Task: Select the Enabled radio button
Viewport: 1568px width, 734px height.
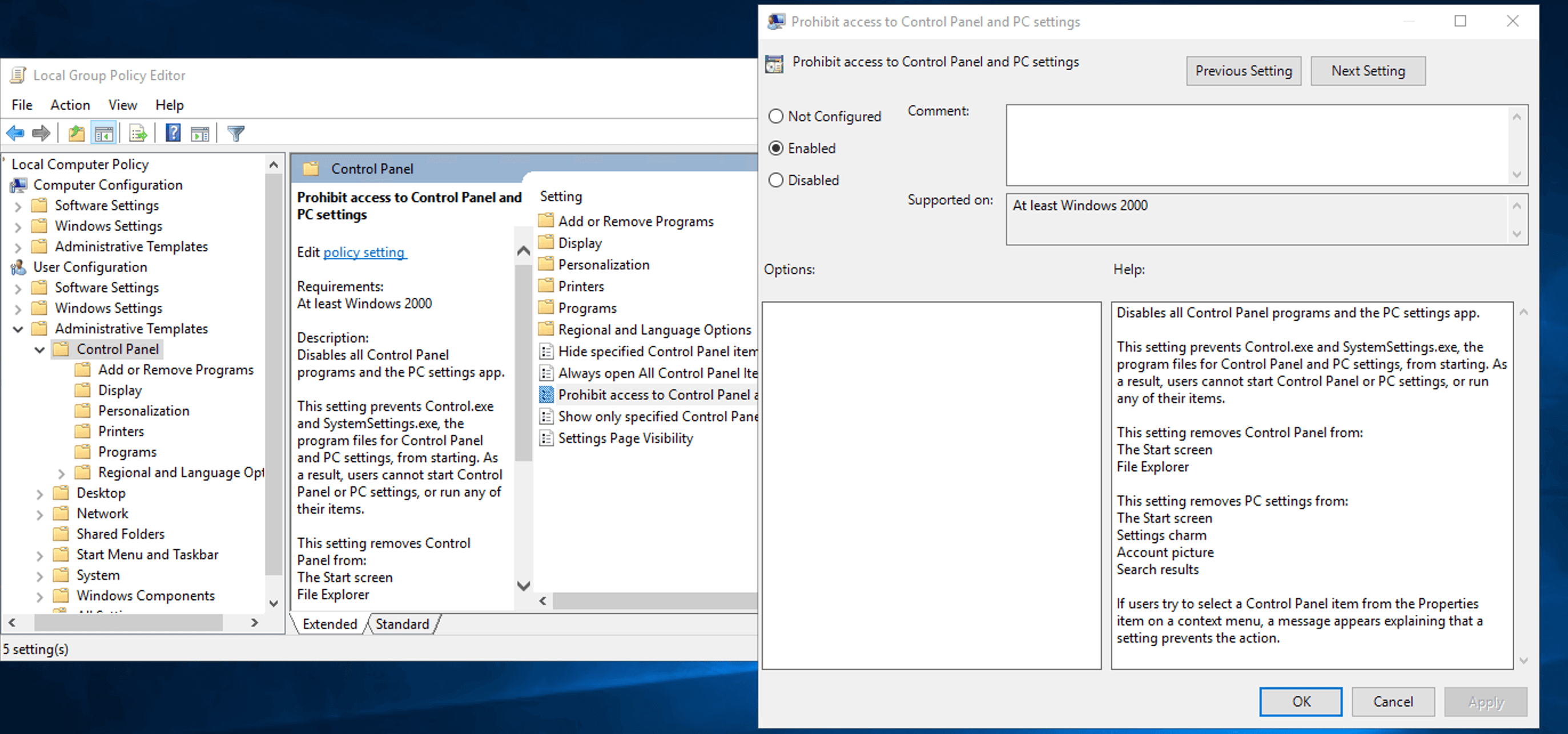Action: tap(778, 148)
